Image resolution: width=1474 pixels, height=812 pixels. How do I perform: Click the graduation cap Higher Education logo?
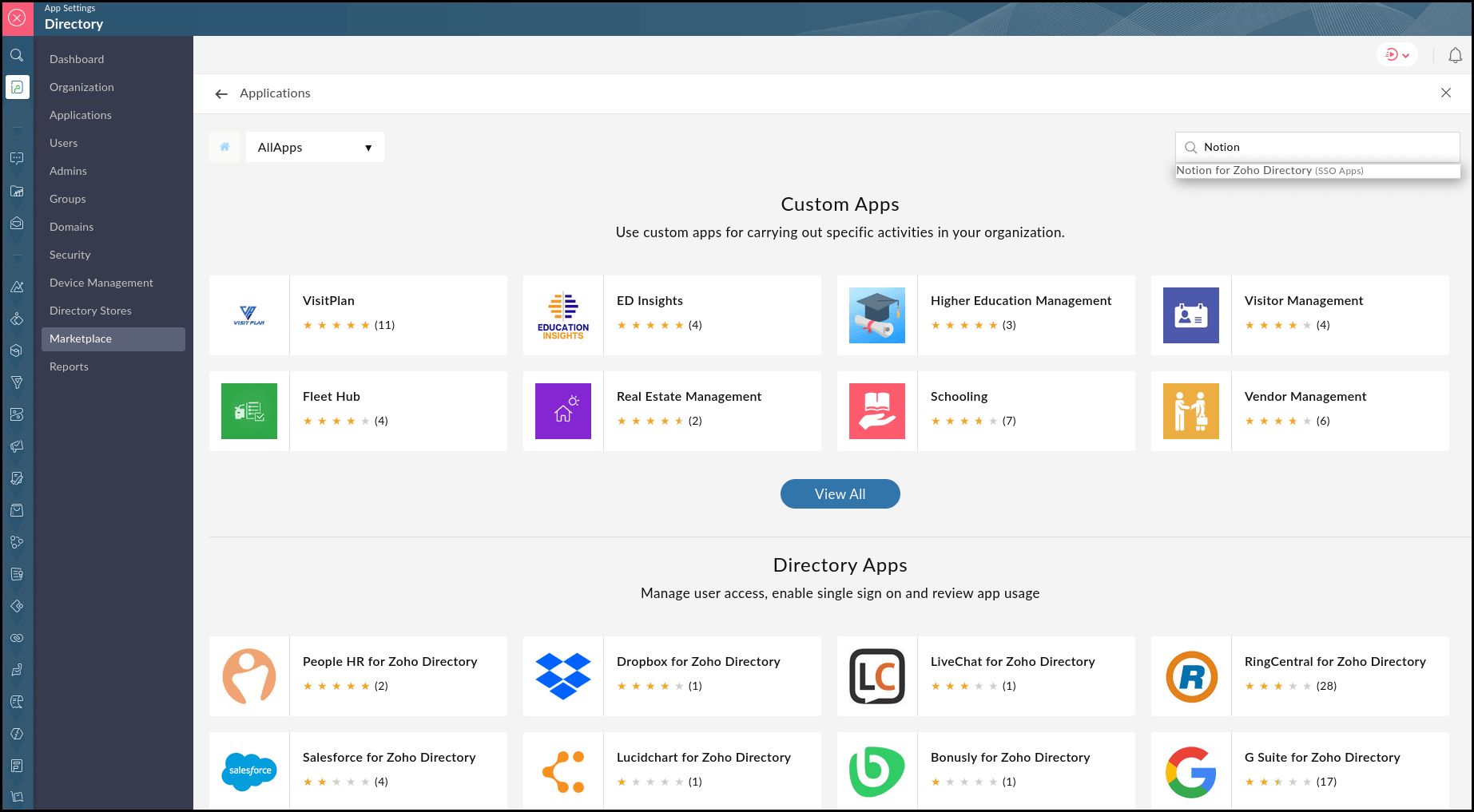pos(877,315)
